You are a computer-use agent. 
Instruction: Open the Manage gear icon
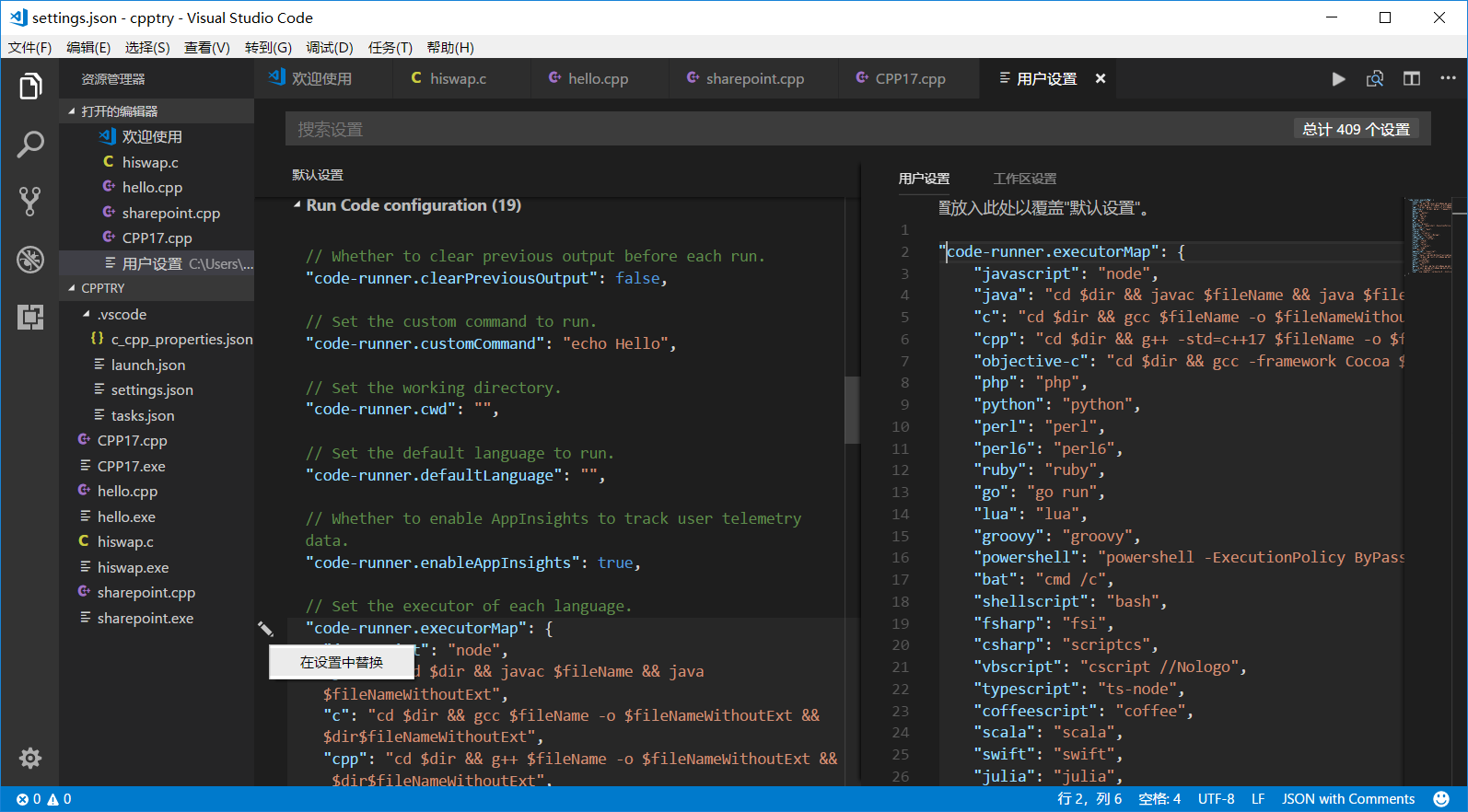coord(29,758)
